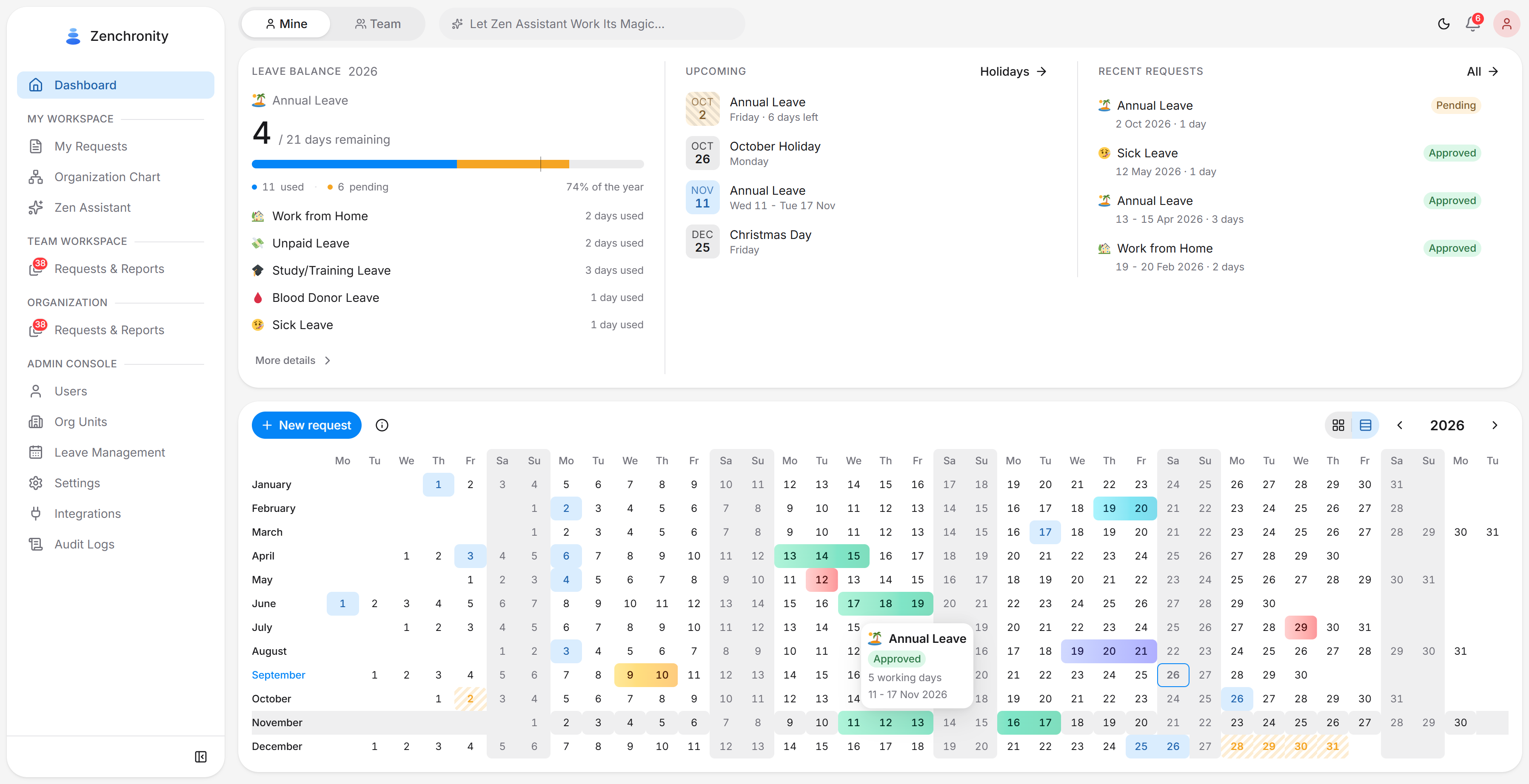Go to previous year chevron

pyautogui.click(x=1400, y=425)
